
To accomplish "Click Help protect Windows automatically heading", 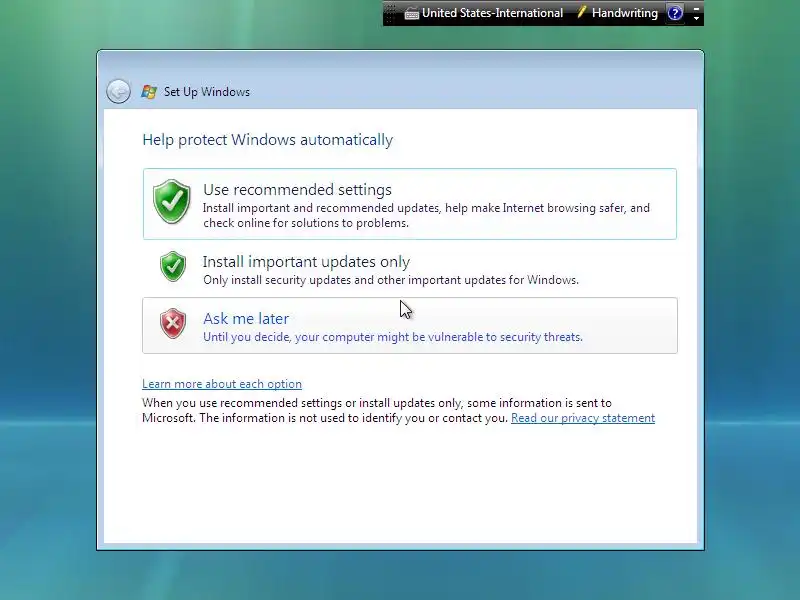I will pyautogui.click(x=267, y=140).
